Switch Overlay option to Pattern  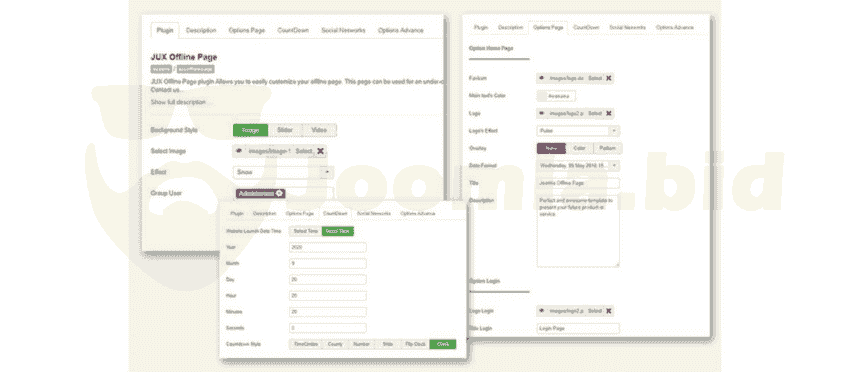(x=608, y=148)
